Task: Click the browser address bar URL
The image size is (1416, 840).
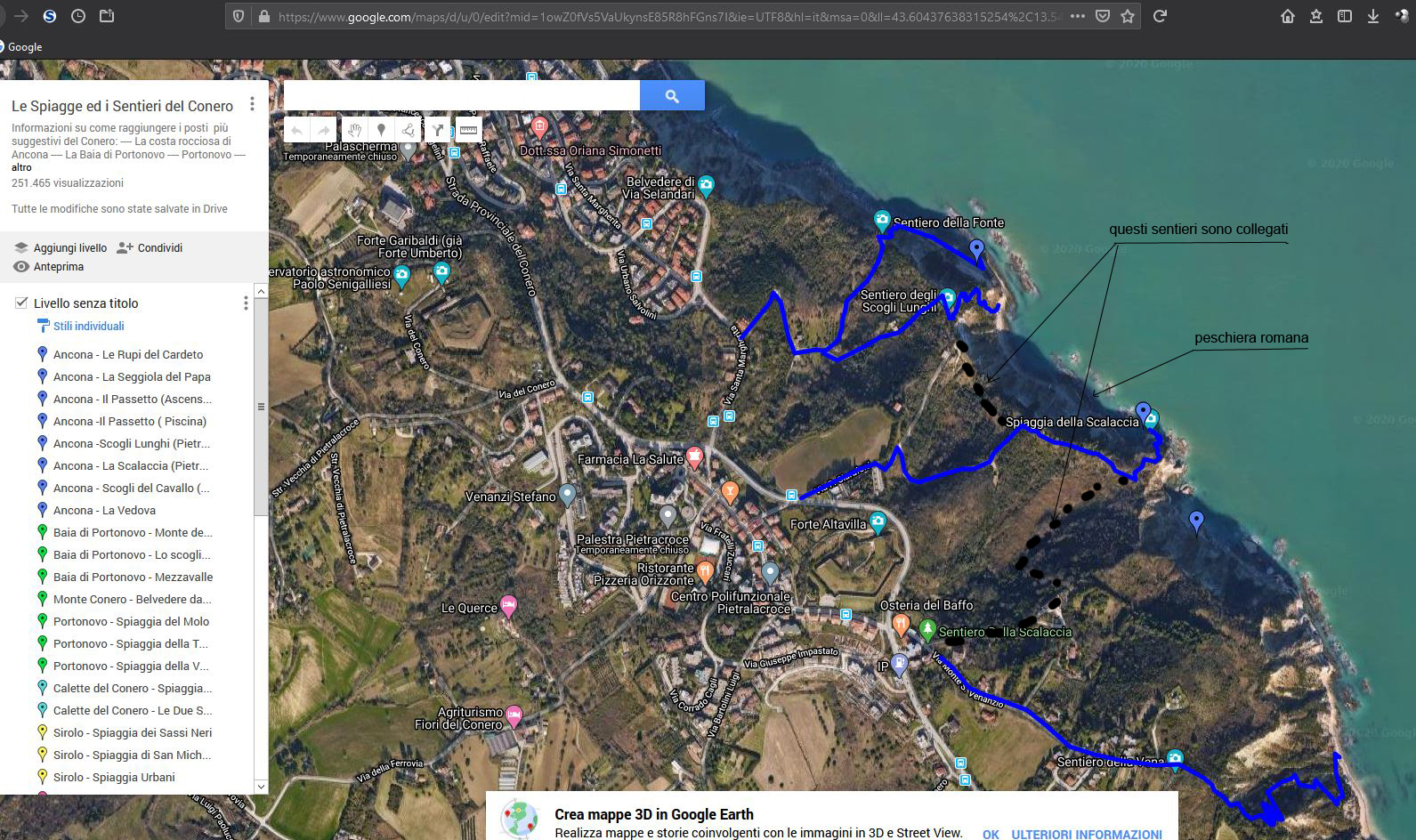Action: (669, 16)
